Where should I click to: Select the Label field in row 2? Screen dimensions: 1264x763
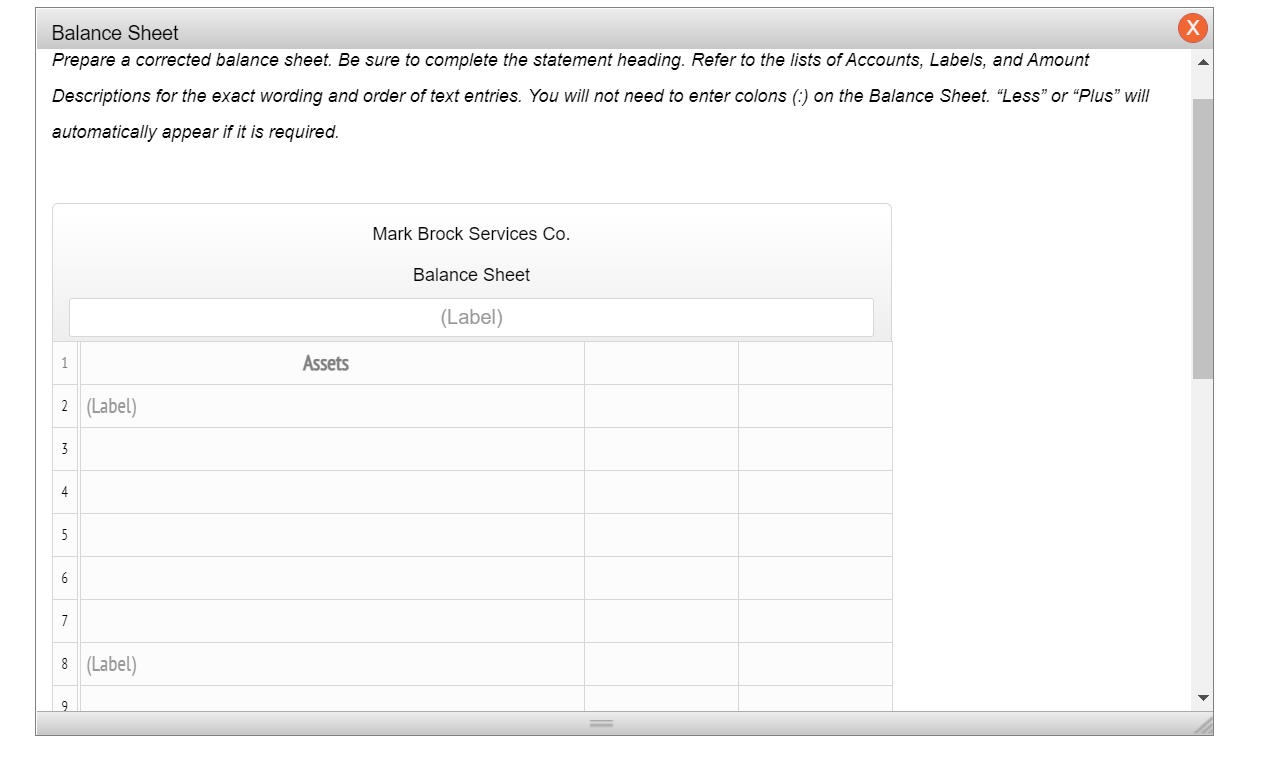tap(330, 406)
